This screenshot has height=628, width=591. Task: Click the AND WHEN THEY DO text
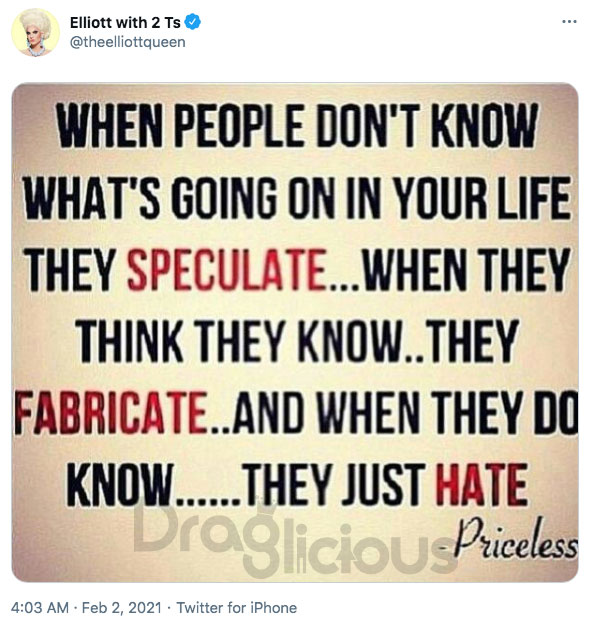(x=405, y=413)
